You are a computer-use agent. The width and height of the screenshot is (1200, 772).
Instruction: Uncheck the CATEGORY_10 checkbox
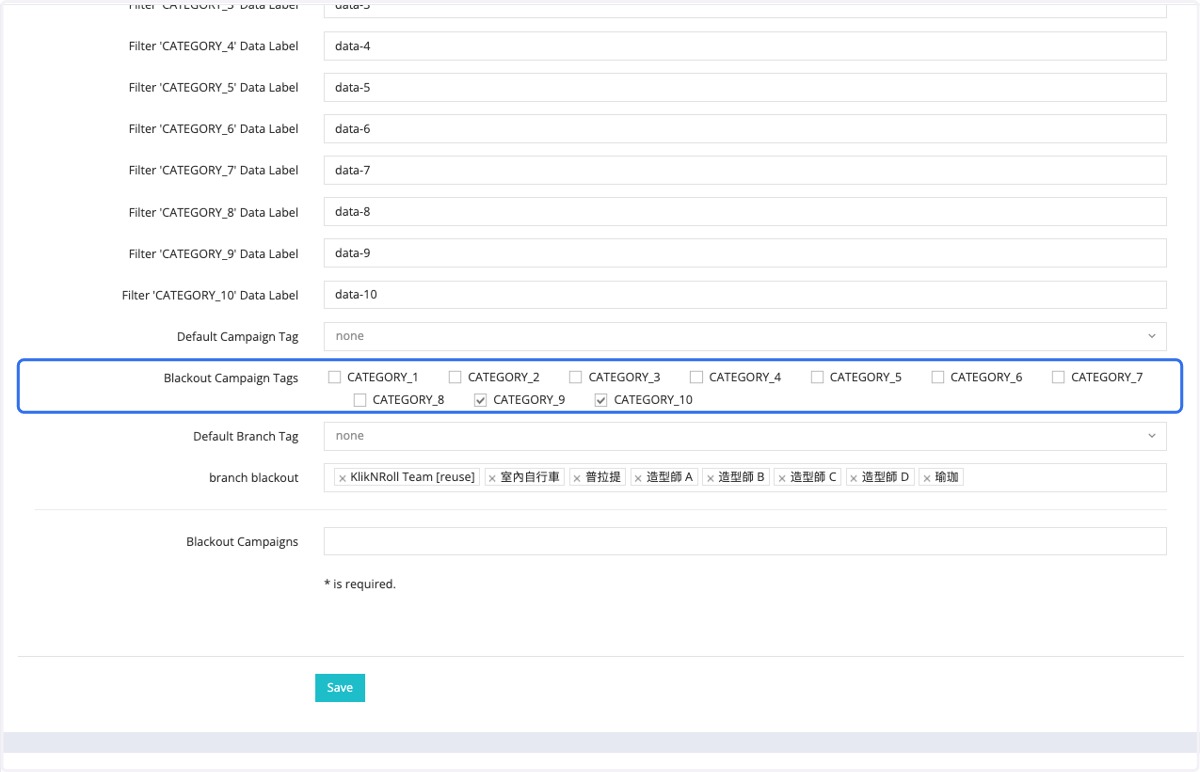point(601,400)
